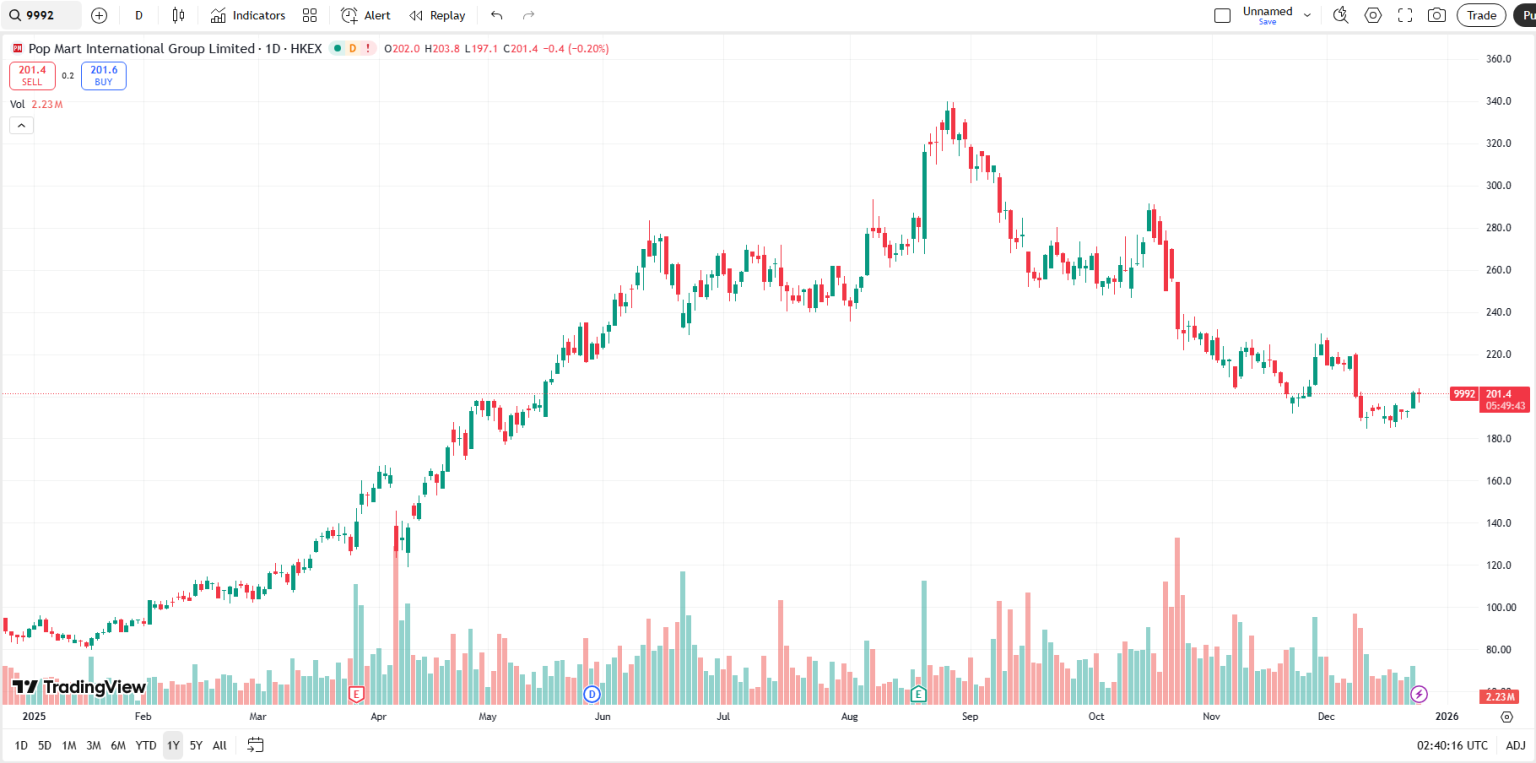Click the Trade button

coord(1481,15)
